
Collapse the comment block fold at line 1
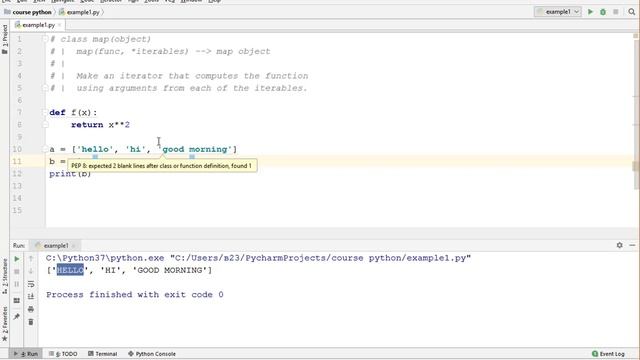tap(45, 39)
